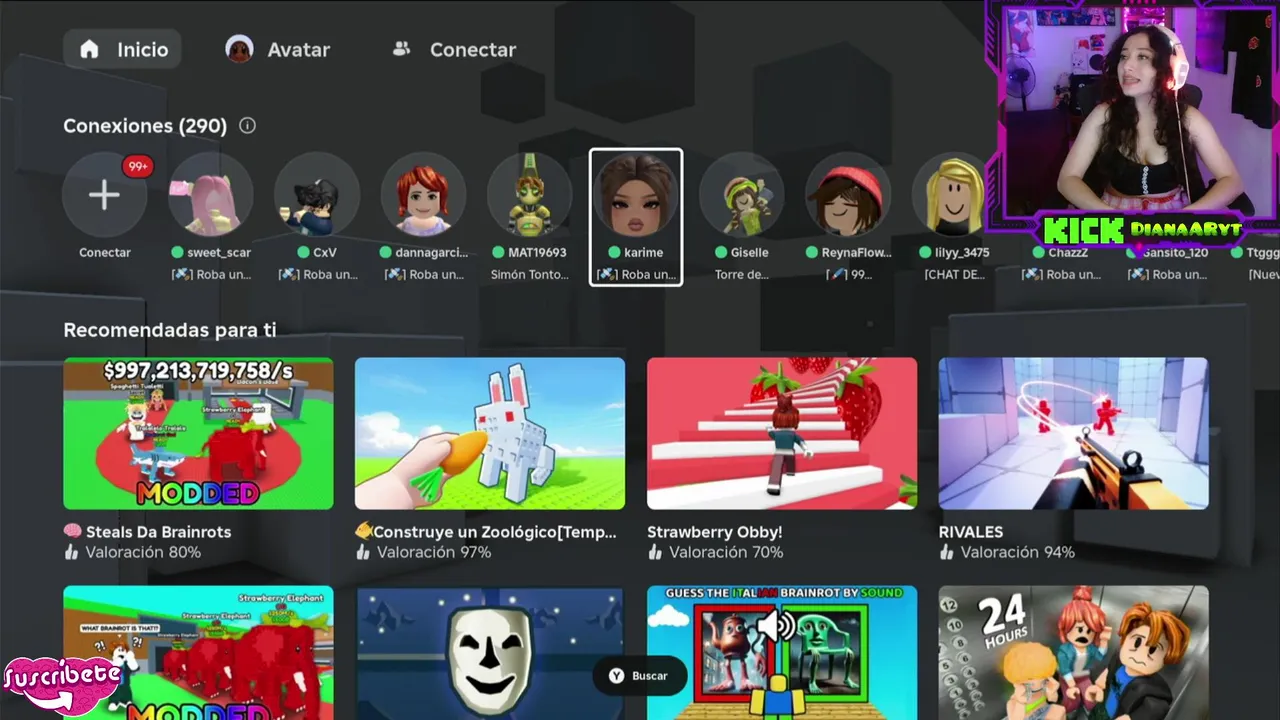Select CxV's avatar
The height and width of the screenshot is (720, 1280).
coord(317,195)
